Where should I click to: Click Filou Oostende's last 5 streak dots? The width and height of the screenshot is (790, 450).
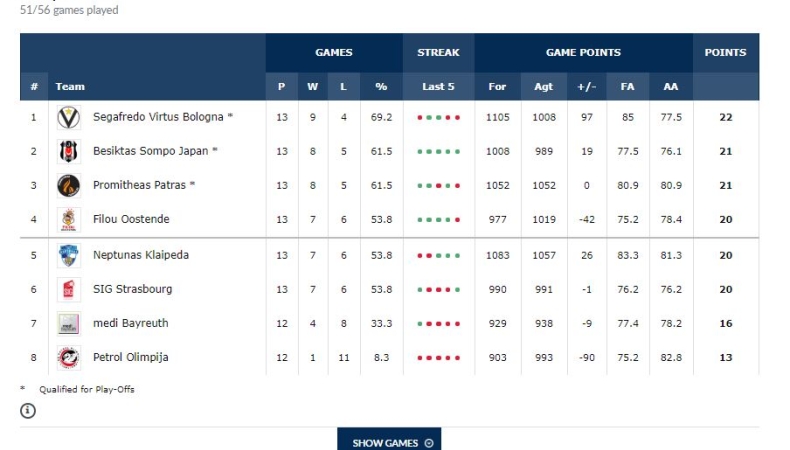click(438, 220)
